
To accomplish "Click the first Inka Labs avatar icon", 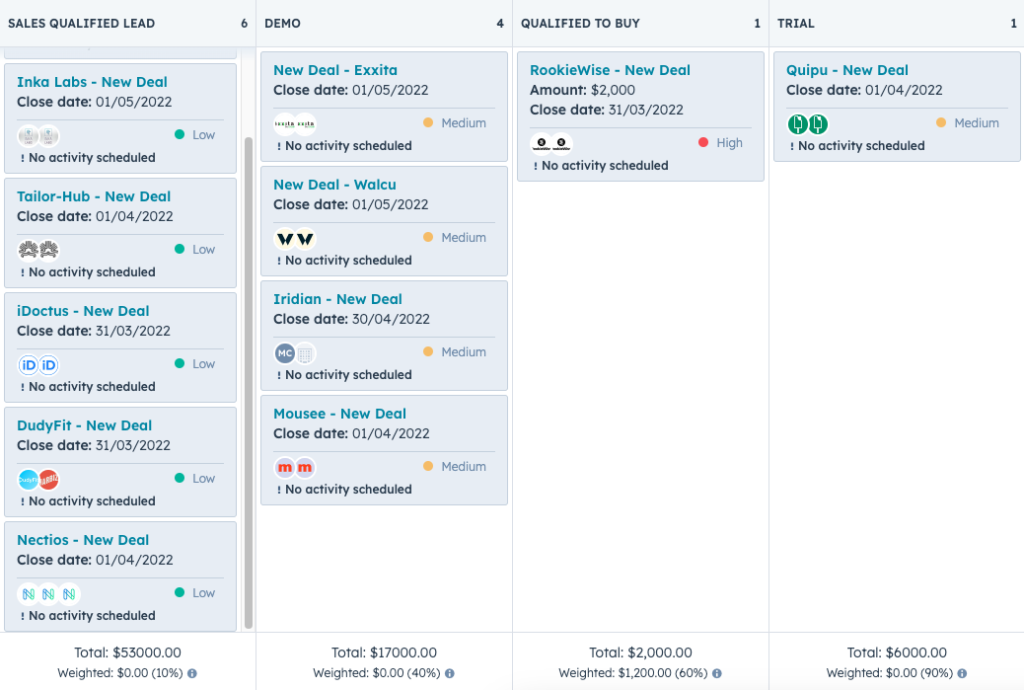I will coord(30,135).
